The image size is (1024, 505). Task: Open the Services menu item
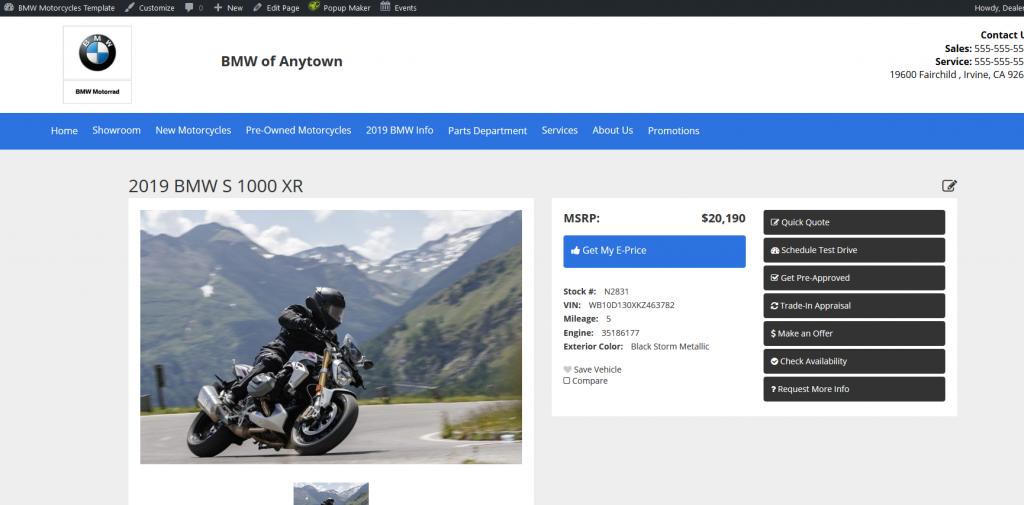560,131
